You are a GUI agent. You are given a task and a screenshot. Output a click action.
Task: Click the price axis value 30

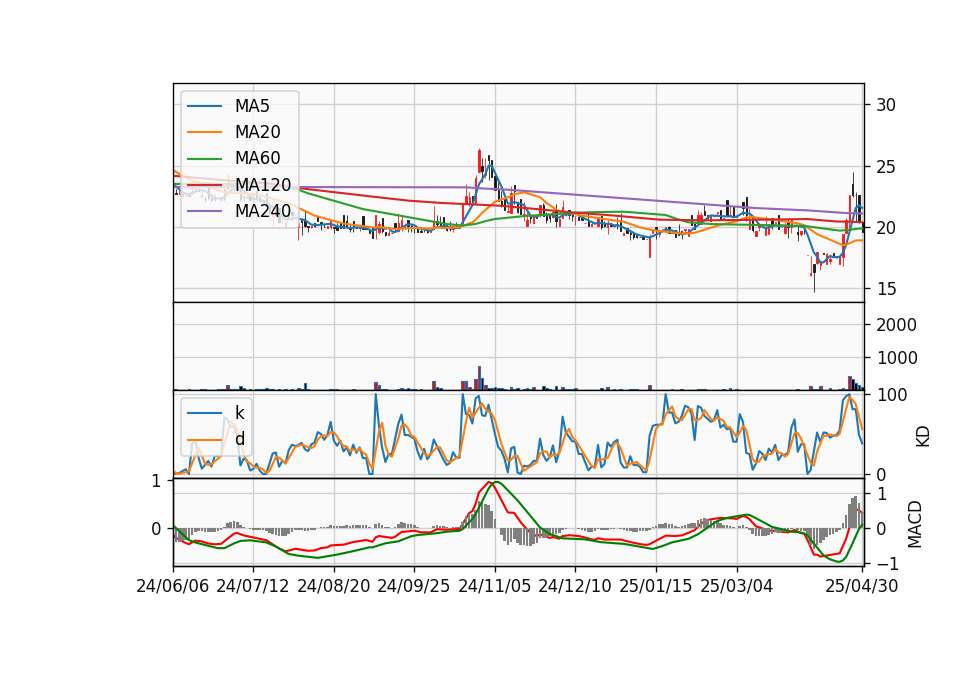pos(886,105)
